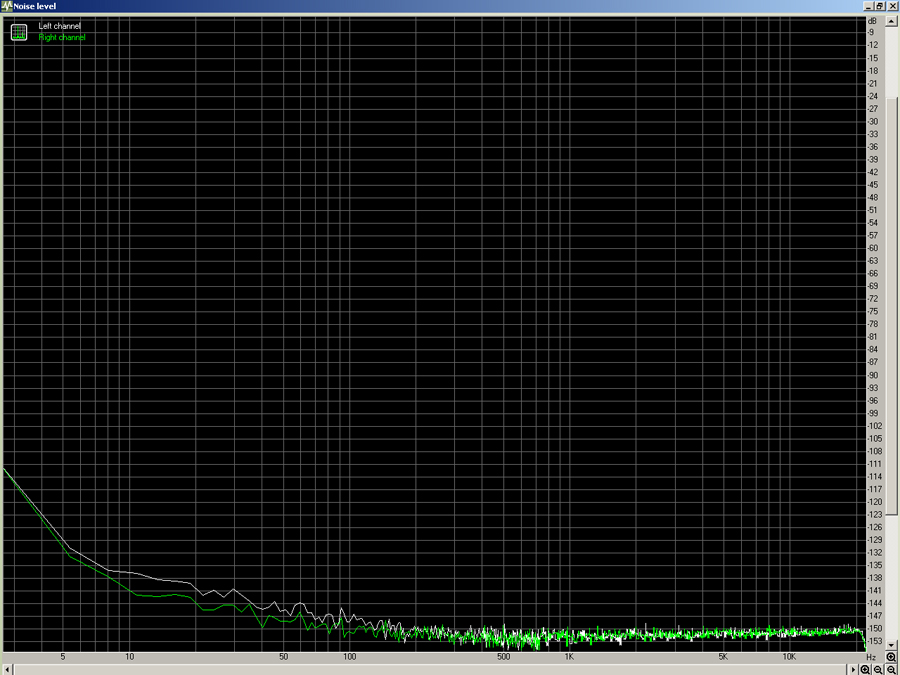Minimize the Noise level window
The width and height of the screenshot is (900, 675).
[x=869, y=6]
